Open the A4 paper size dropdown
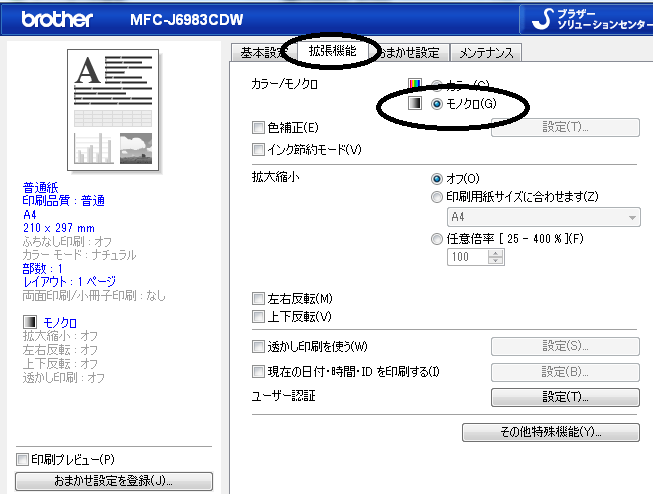 coord(544,217)
